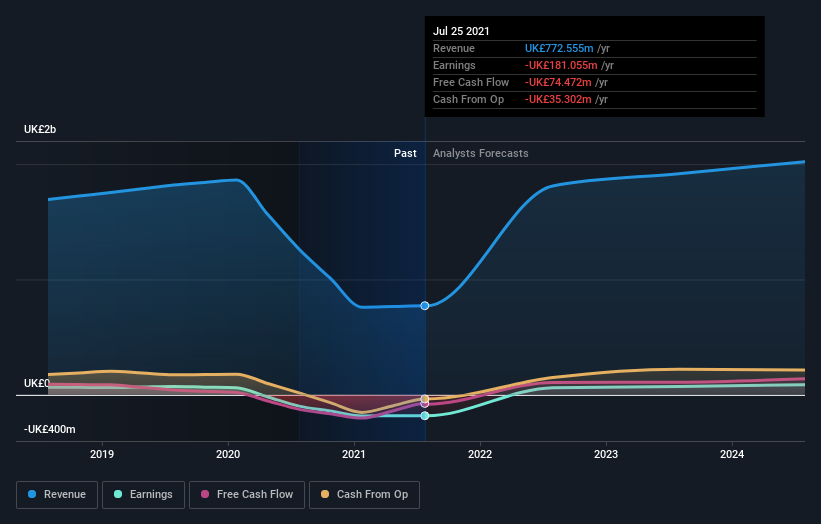The width and height of the screenshot is (821, 524).
Task: Click the blue Revenue data point marker
Action: 425,306
